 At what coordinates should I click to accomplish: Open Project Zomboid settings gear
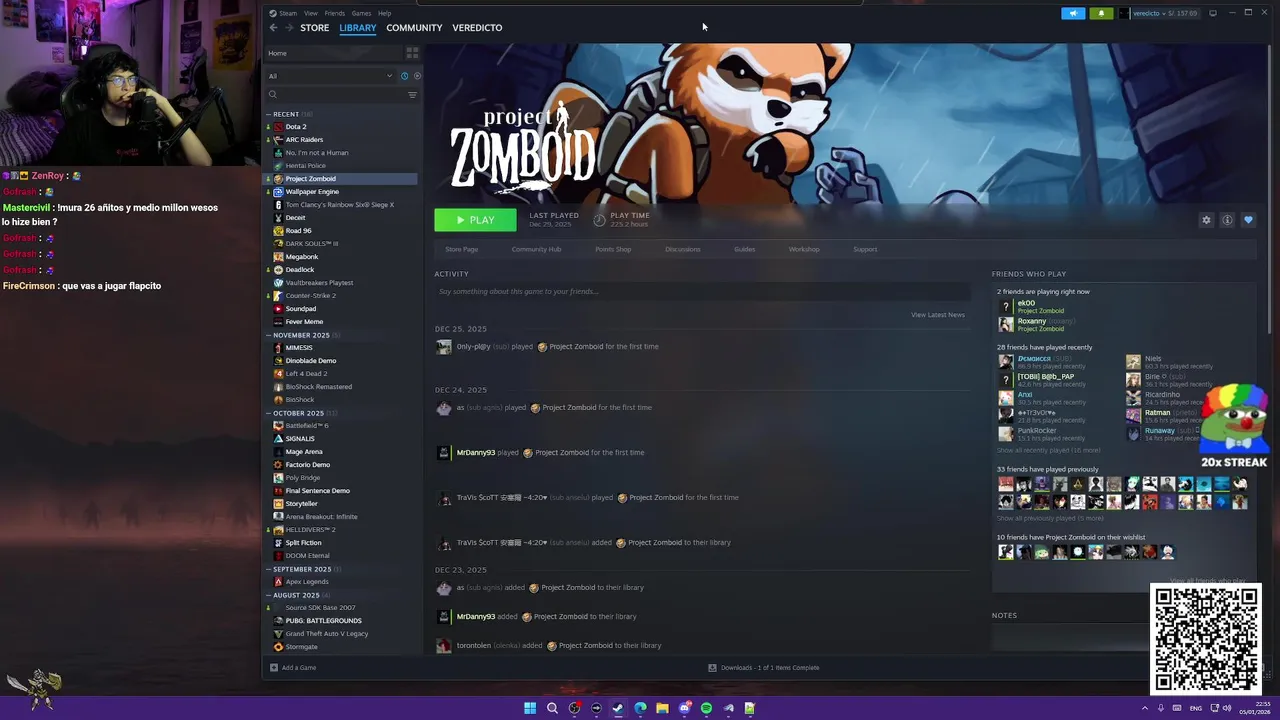point(1206,220)
